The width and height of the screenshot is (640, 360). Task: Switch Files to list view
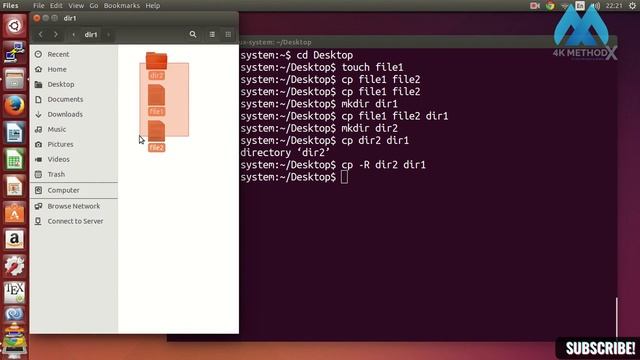(212, 35)
